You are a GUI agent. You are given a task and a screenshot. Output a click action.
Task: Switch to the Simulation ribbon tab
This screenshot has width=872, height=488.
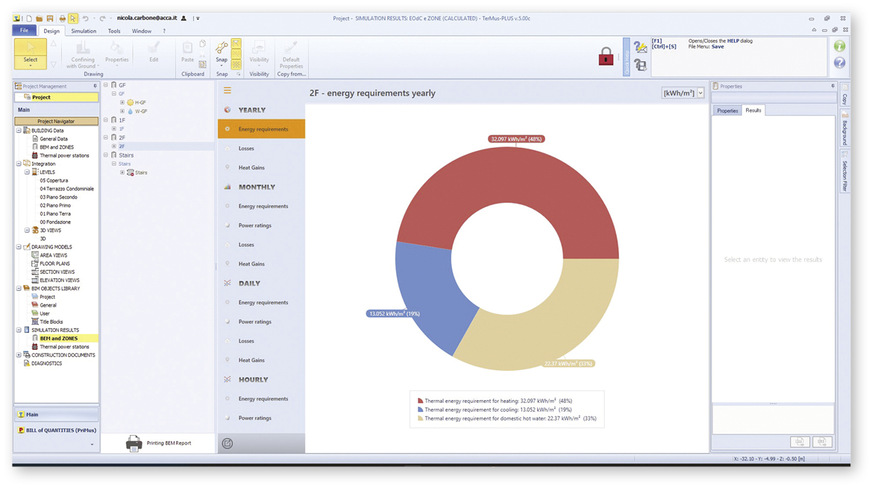point(84,31)
